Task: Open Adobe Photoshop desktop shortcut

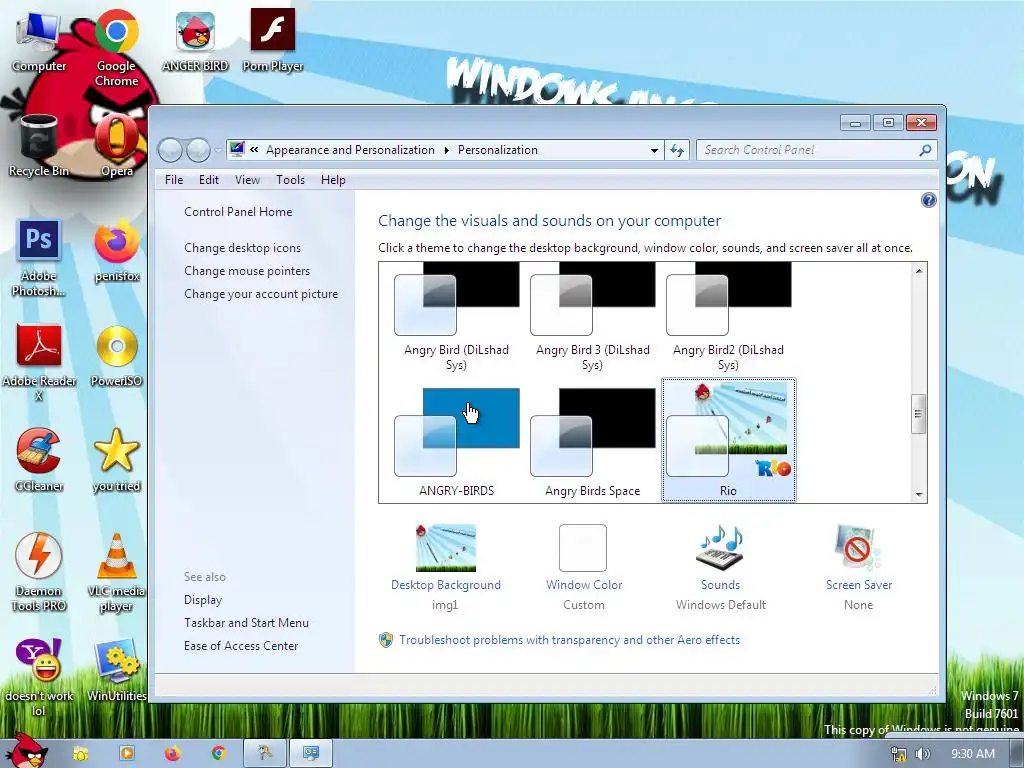Action: (x=39, y=259)
